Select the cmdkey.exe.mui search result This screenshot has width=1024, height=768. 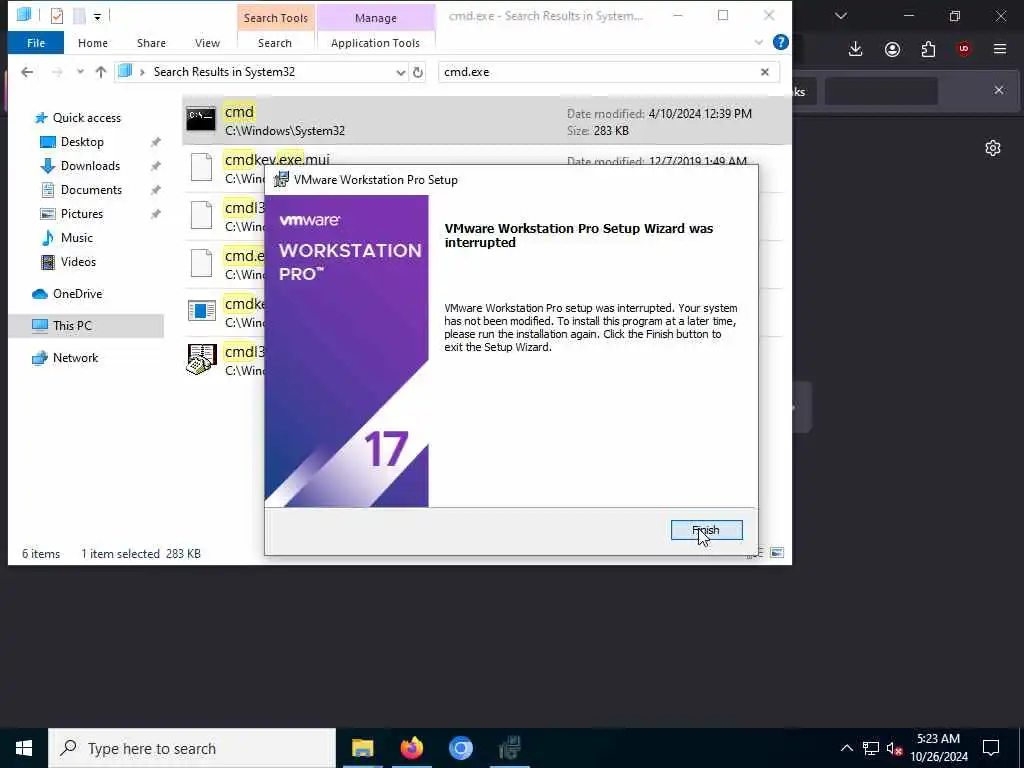(x=277, y=159)
